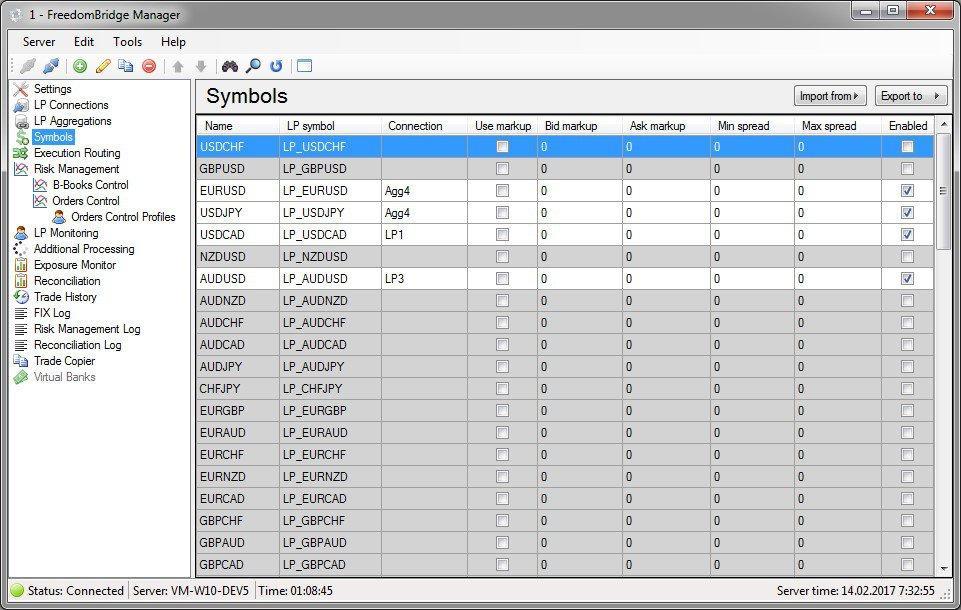Viewport: 961px width, 610px height.
Task: Click the green add (plus) toolbar icon
Action: pos(80,66)
